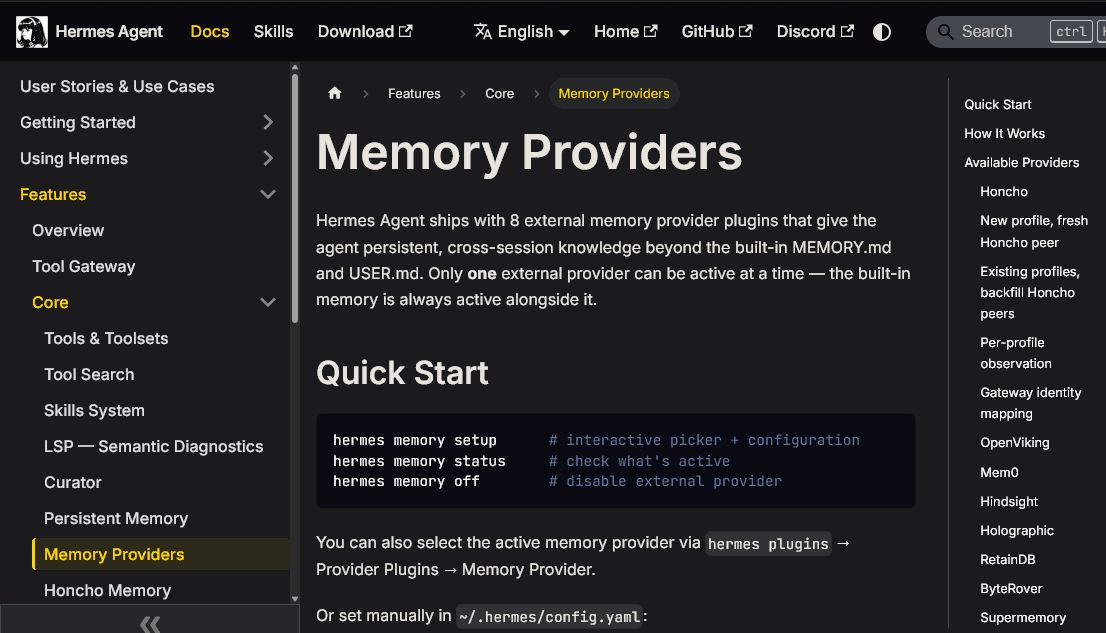Image resolution: width=1106 pixels, height=633 pixels.
Task: Open Tools & Toolsets page
Action: (106, 338)
